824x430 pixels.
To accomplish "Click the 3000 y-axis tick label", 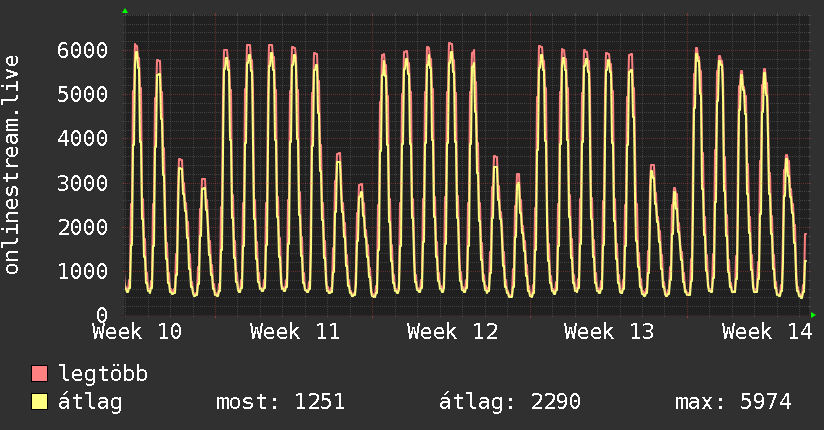I will (x=83, y=183).
